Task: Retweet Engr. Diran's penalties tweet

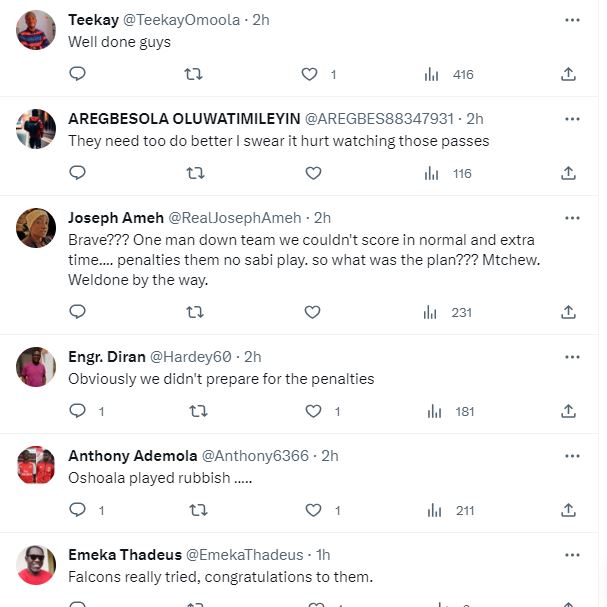Action: [x=198, y=411]
